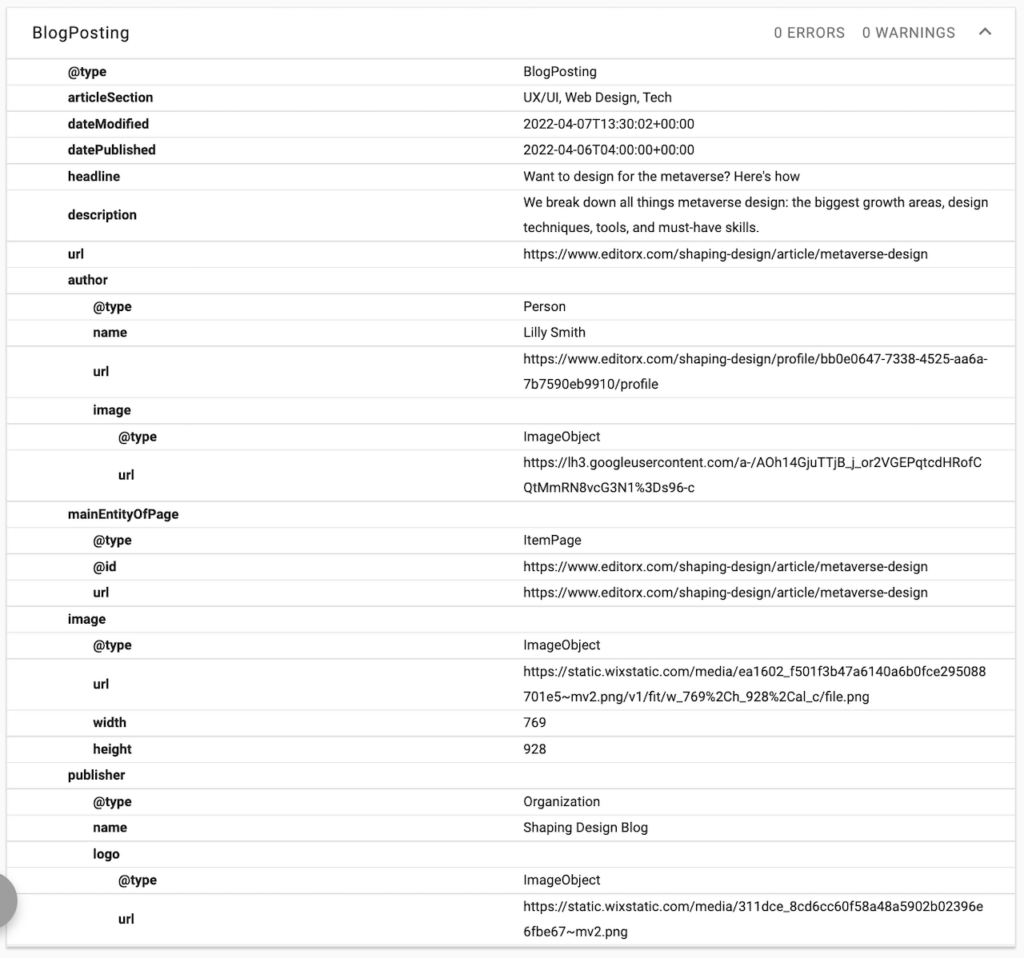Screen dimensions: 1024x958
Task: Select publisher name Shaping Design Blog
Action: click(x=585, y=827)
